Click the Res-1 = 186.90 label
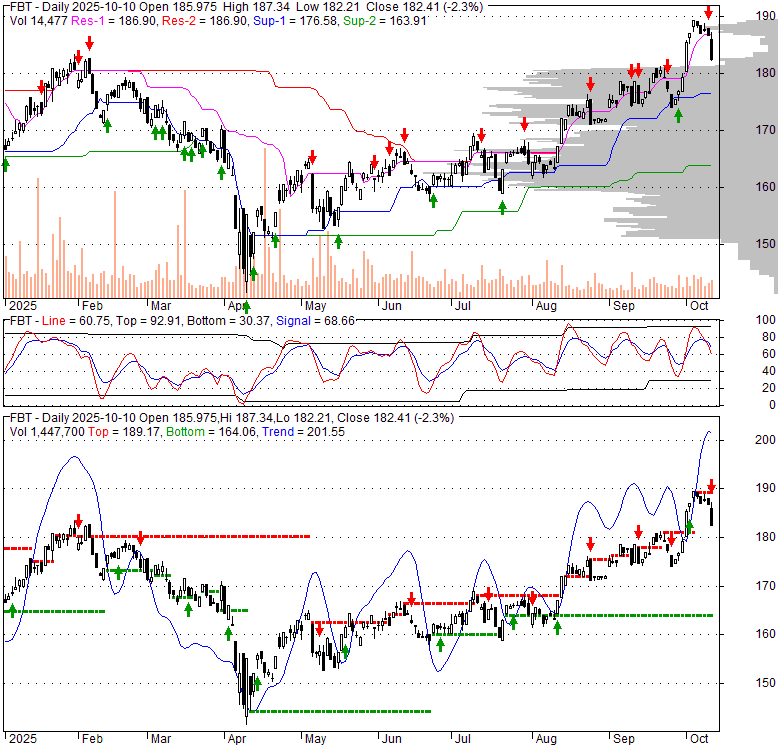The height and width of the screenshot is (745, 780). point(114,21)
